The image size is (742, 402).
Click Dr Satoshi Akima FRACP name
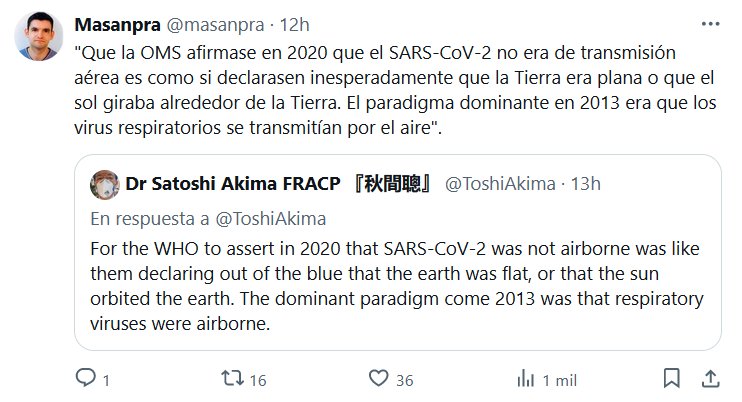[x=278, y=184]
